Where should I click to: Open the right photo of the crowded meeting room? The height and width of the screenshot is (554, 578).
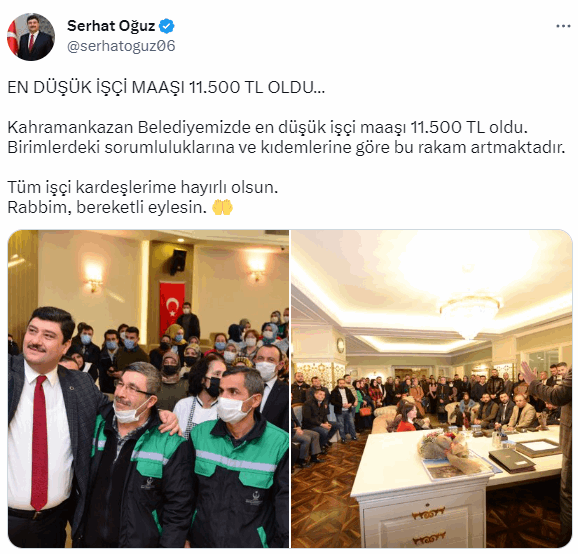432,389
